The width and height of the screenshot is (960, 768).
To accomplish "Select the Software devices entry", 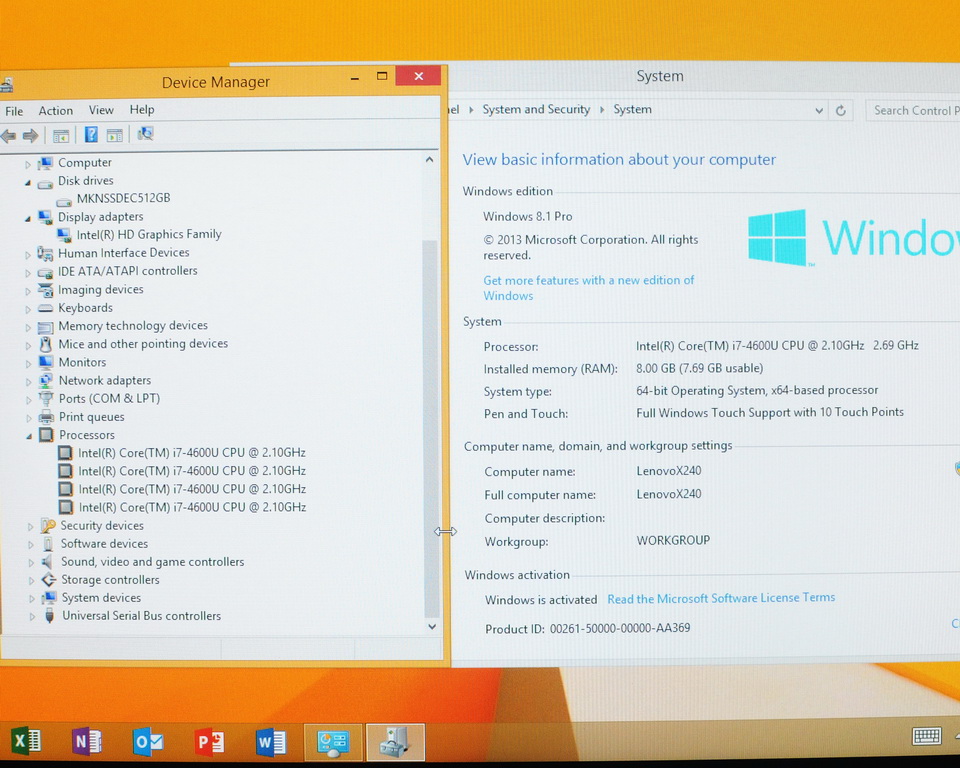I will click(x=104, y=544).
